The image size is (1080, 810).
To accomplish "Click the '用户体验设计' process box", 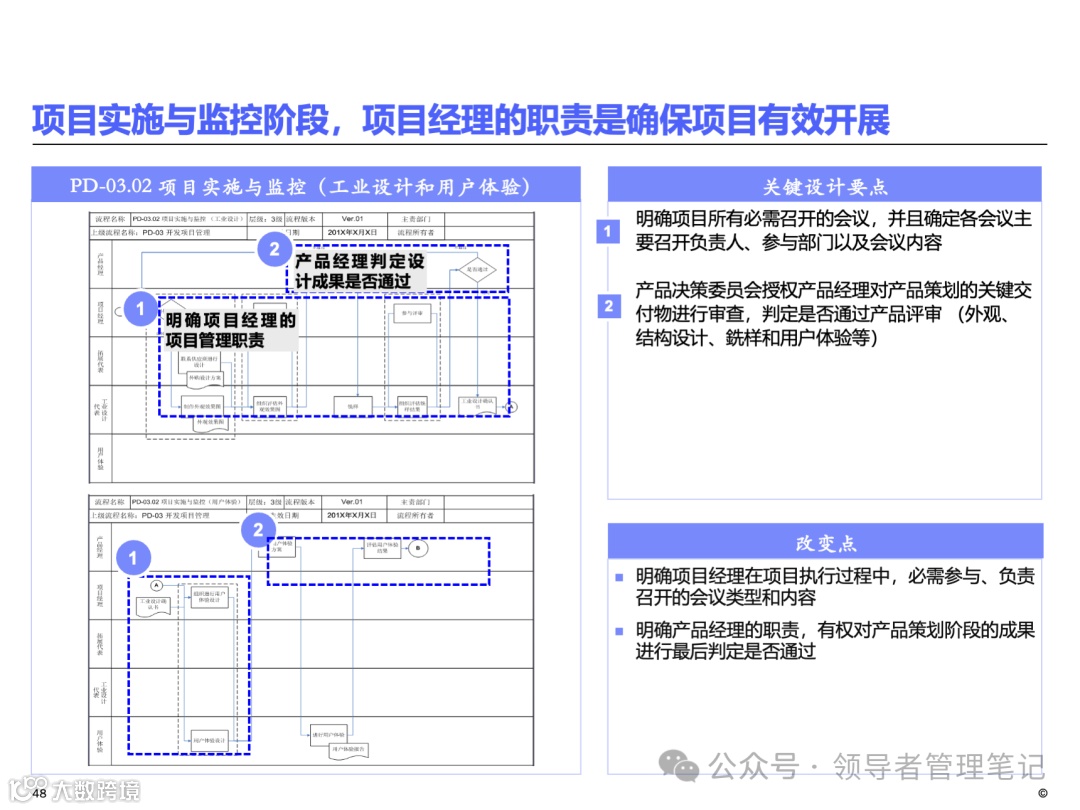I will click(209, 741).
